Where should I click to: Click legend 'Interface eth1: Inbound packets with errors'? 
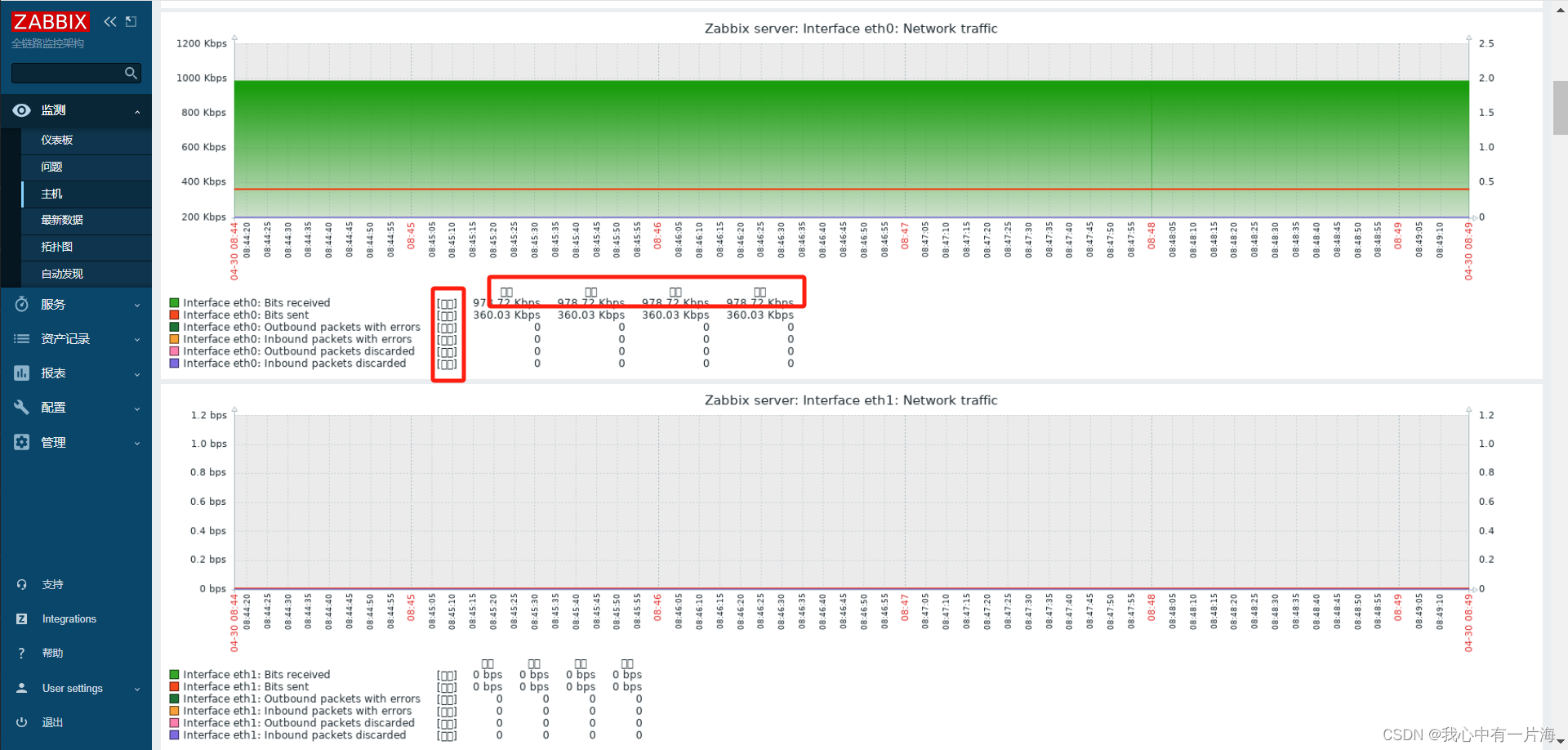[297, 711]
